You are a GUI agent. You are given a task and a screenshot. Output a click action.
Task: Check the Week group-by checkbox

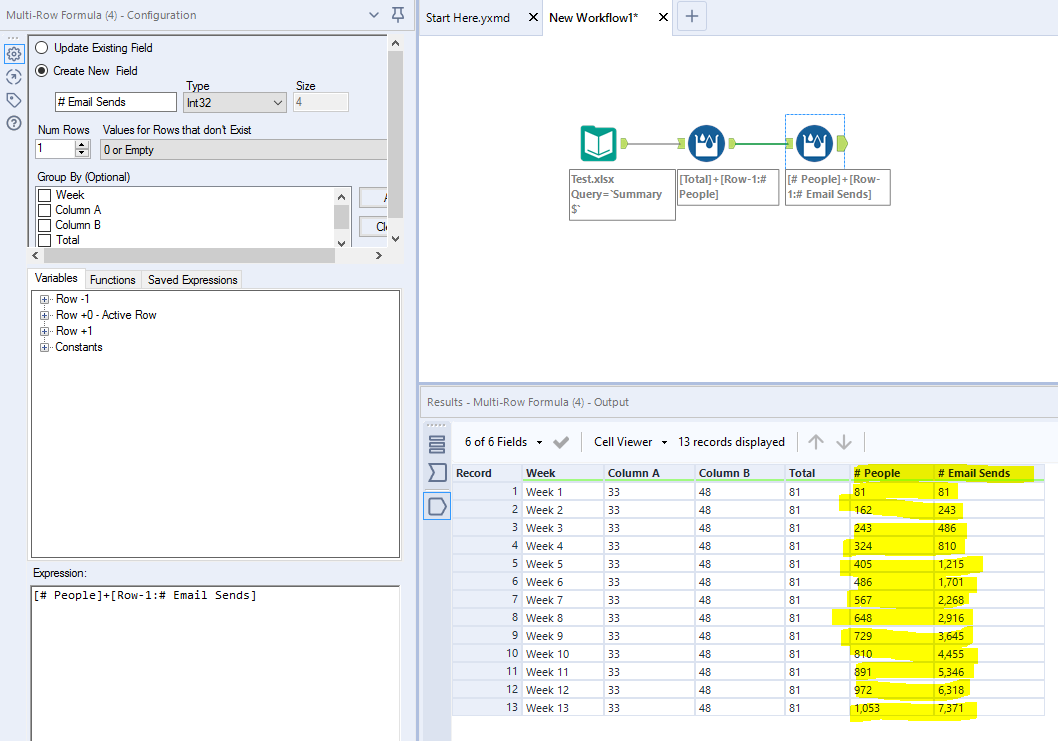[x=44, y=196]
